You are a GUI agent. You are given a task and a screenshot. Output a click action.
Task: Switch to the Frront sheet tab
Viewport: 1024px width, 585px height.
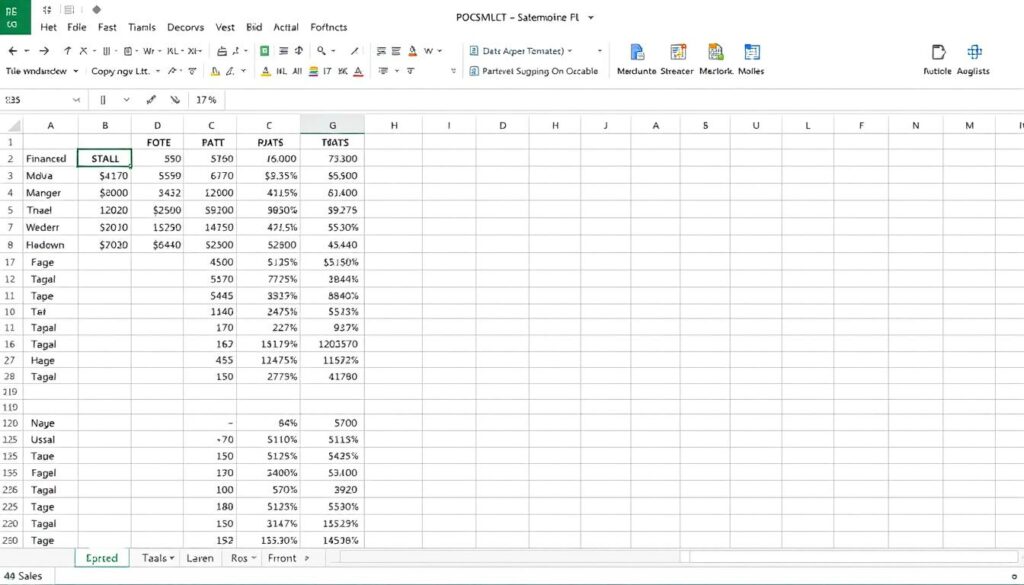click(282, 558)
